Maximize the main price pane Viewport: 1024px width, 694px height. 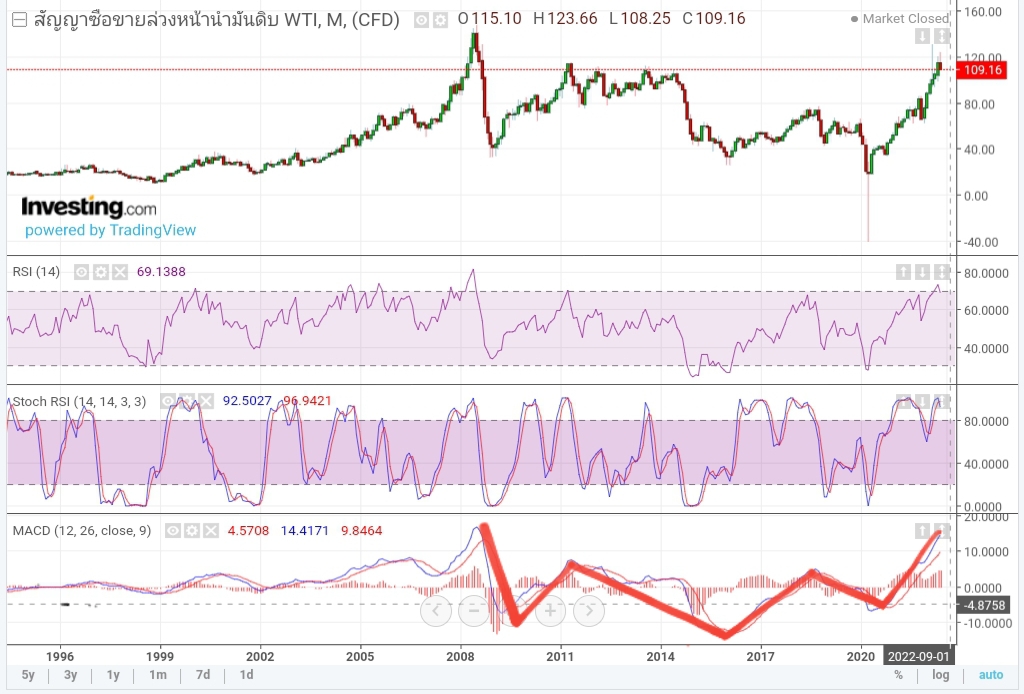[941, 36]
